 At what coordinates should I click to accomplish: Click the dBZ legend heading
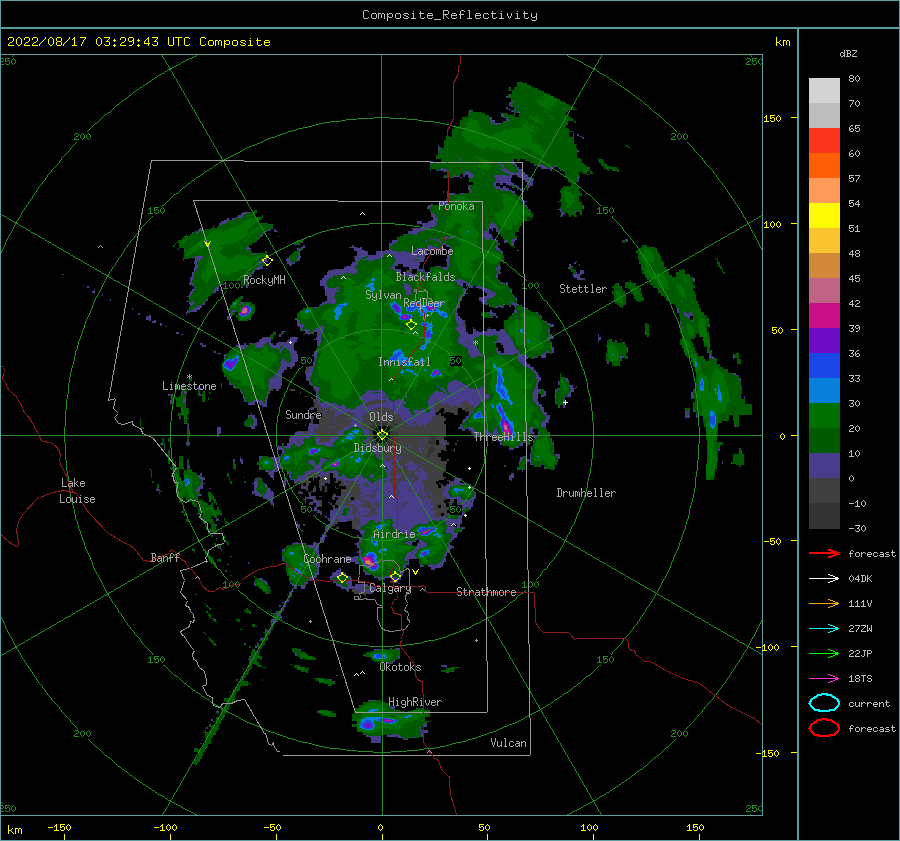[848, 54]
